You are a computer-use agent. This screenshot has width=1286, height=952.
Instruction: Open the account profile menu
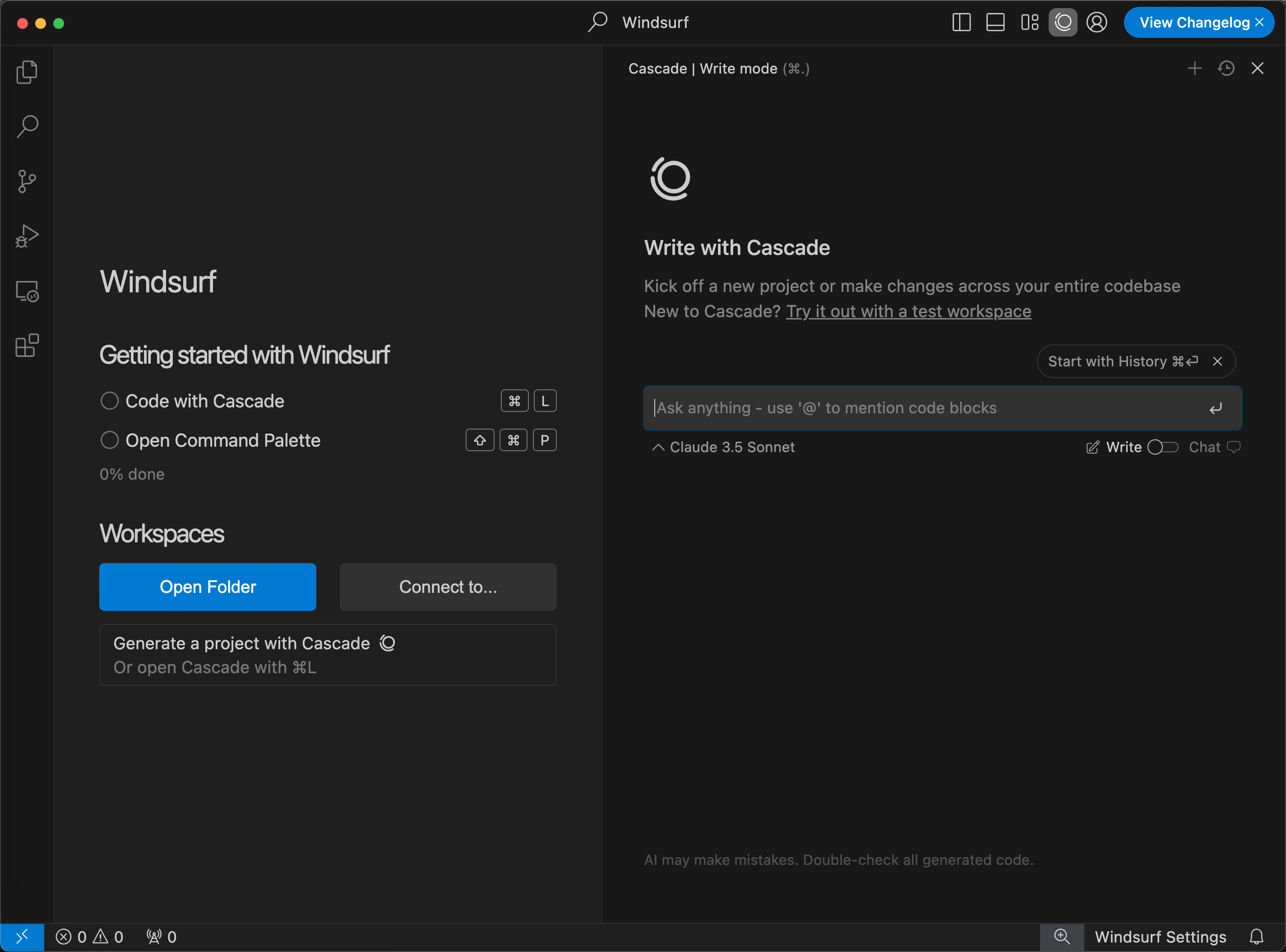1096,23
